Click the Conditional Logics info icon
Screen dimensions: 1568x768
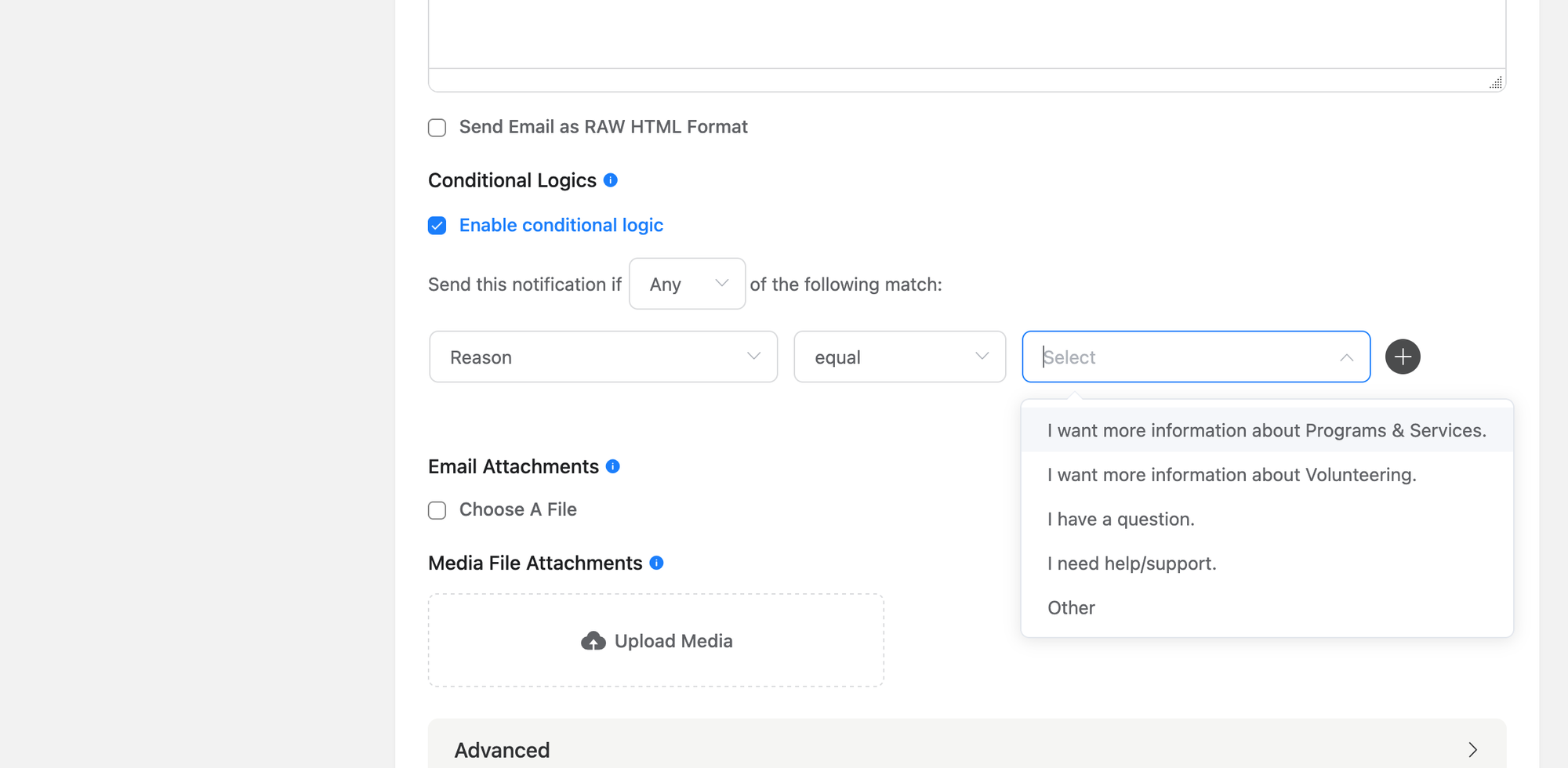(611, 179)
